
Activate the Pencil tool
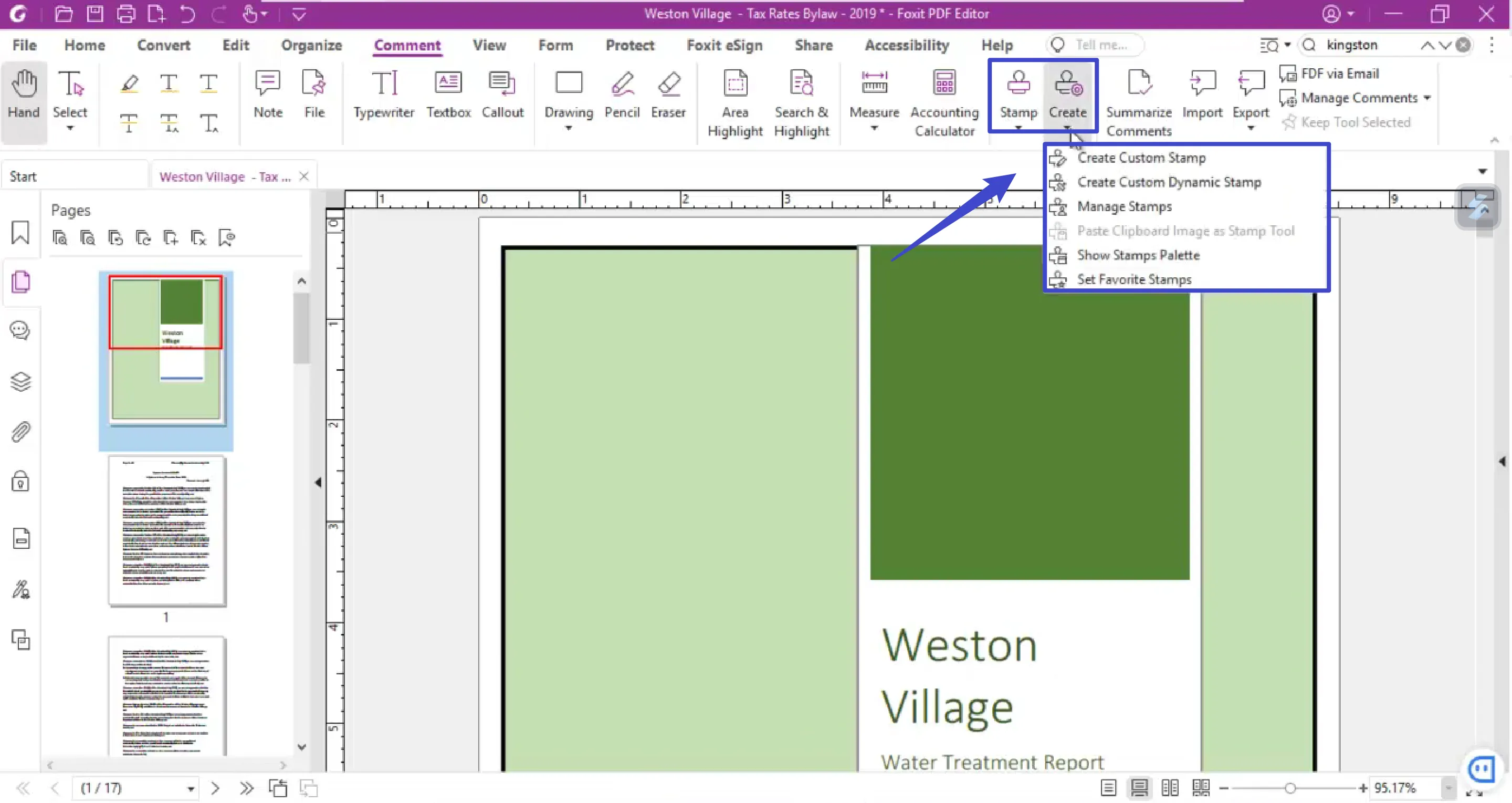(622, 97)
